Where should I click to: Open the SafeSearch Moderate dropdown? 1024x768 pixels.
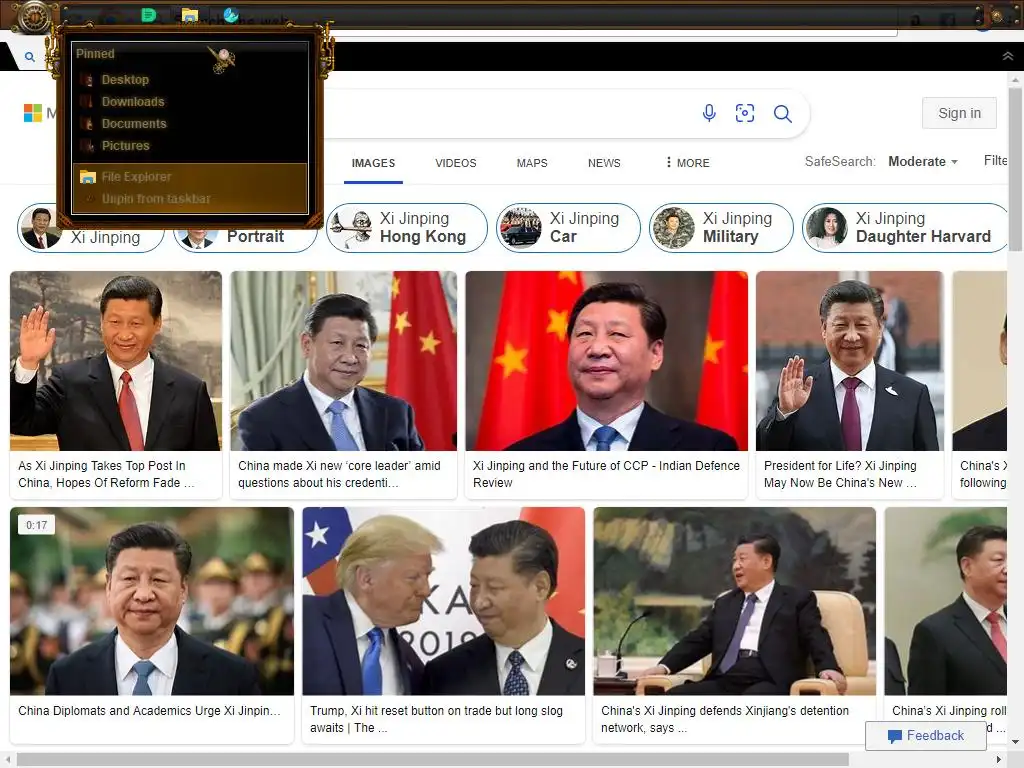click(x=923, y=161)
